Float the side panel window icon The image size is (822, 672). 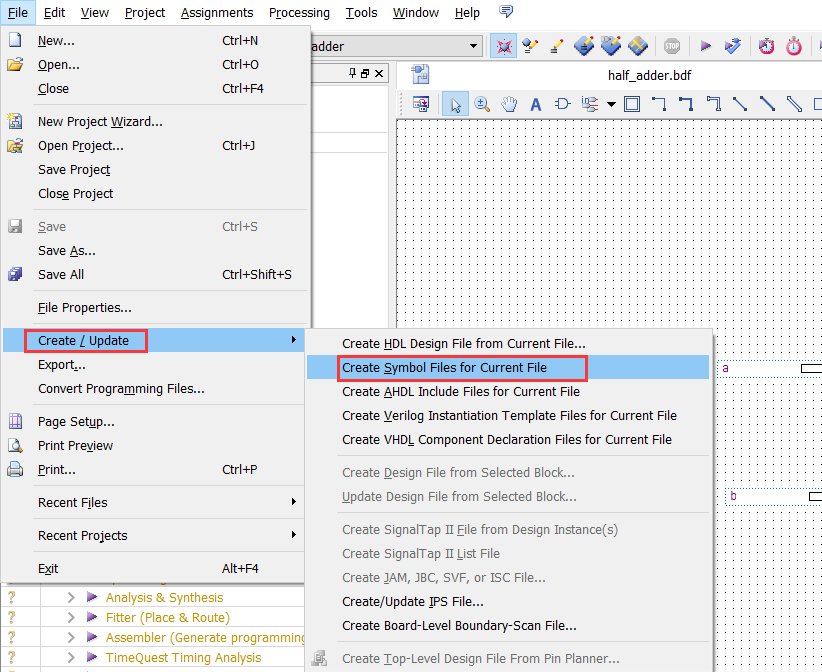(x=365, y=73)
